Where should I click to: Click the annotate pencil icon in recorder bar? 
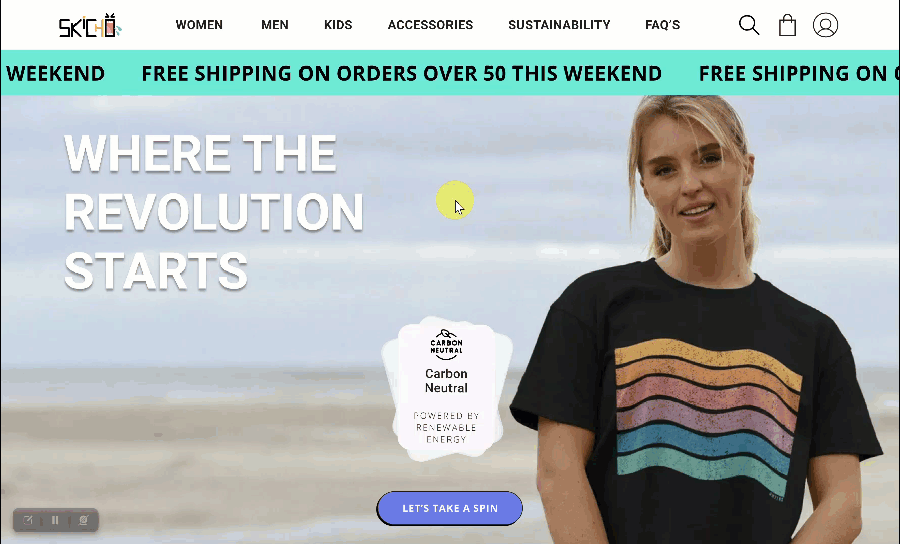[x=28, y=520]
